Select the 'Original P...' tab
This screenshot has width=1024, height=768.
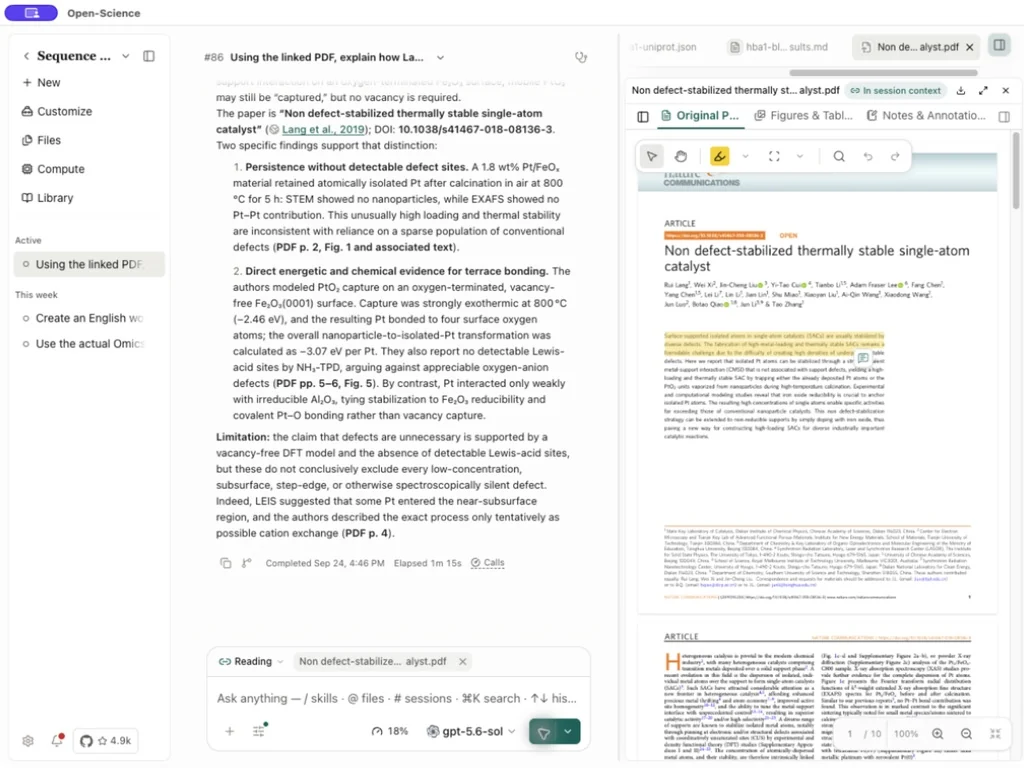700,116
